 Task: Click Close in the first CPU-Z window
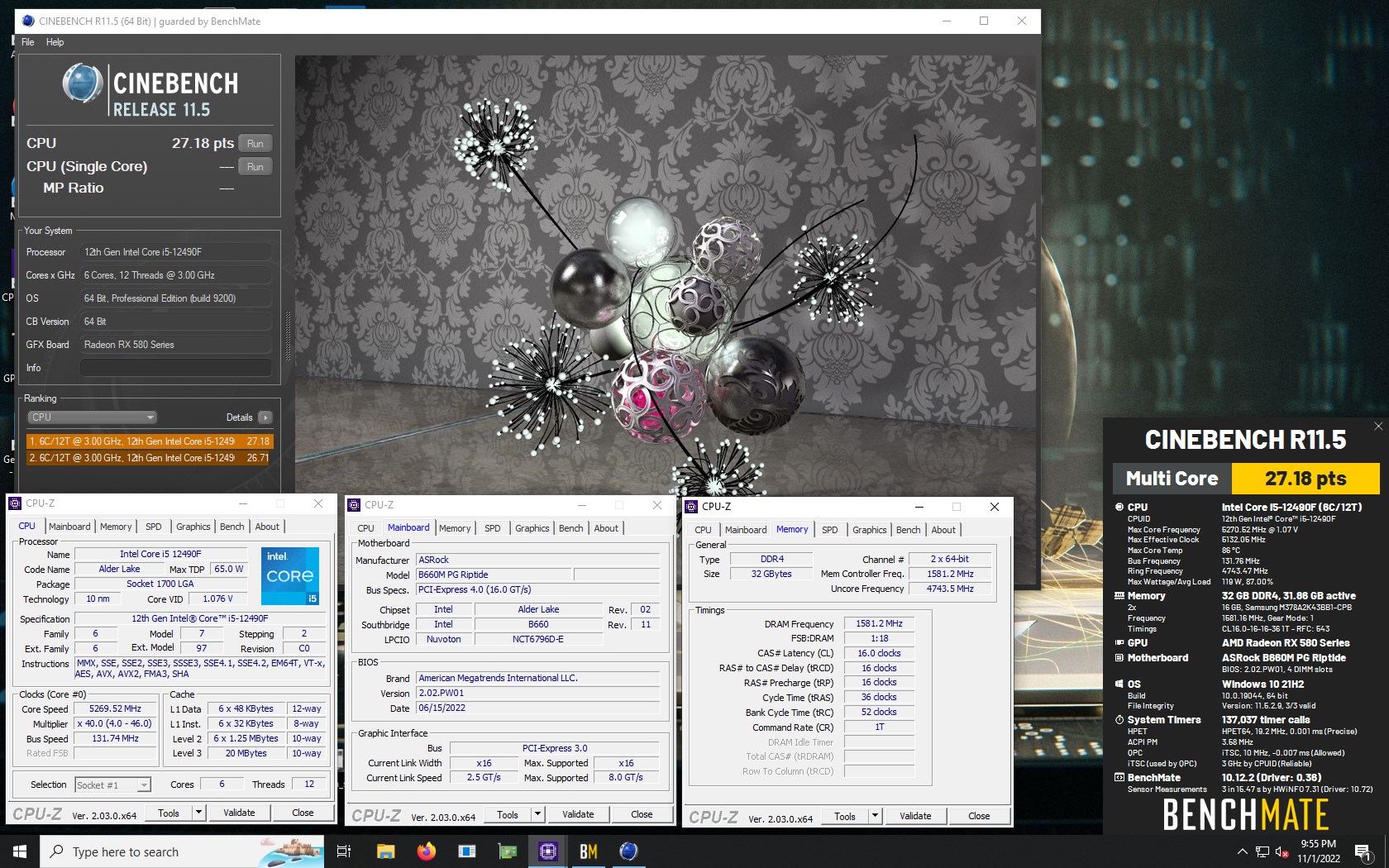[303, 813]
